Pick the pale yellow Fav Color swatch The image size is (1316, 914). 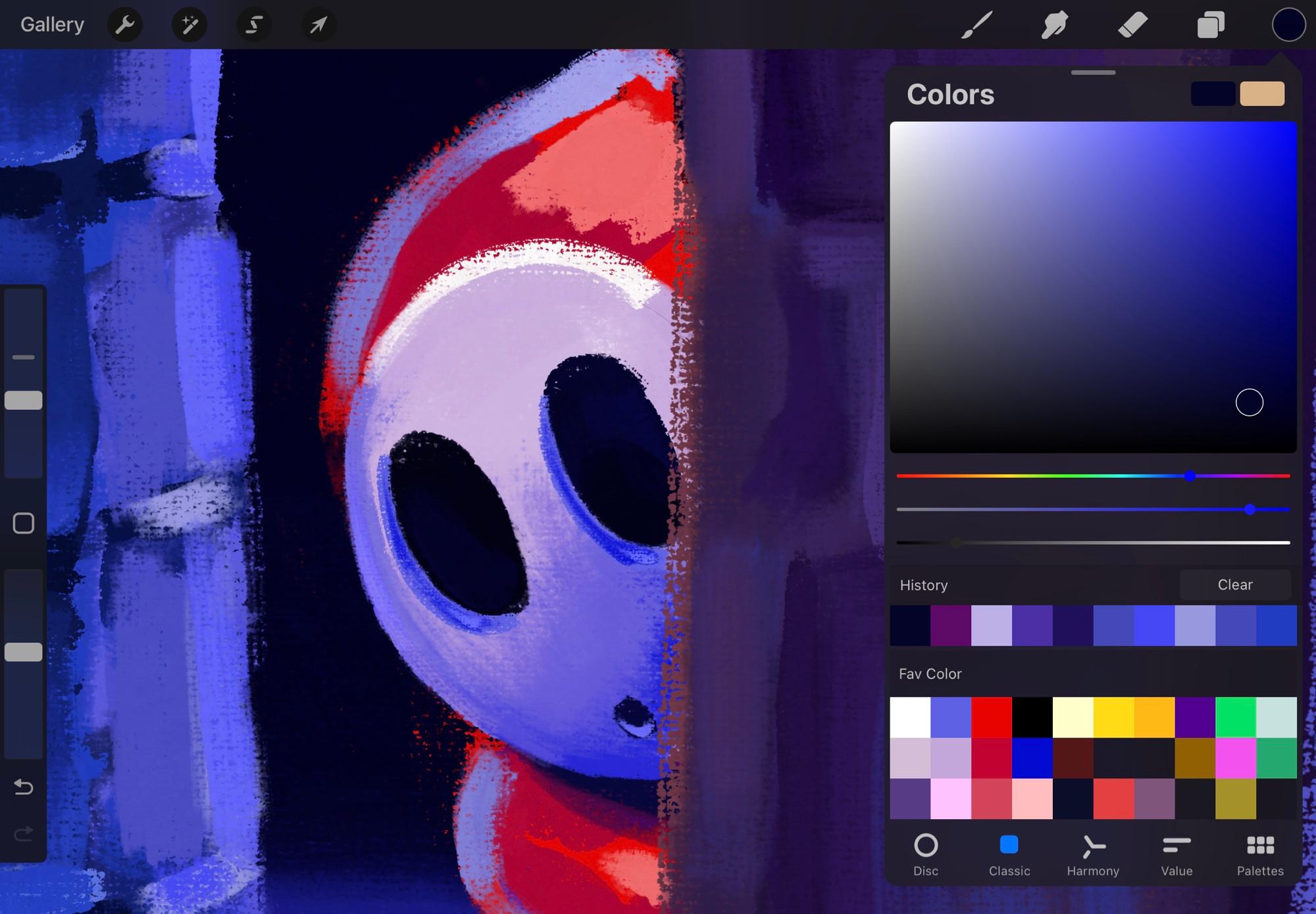(1073, 717)
